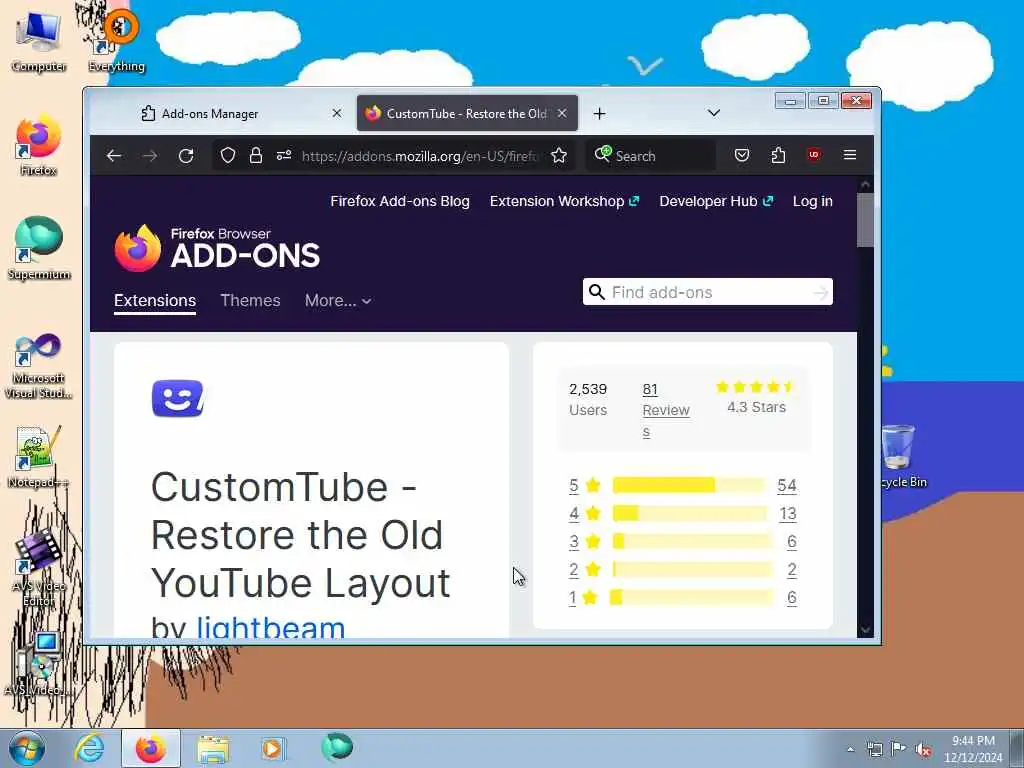
Task: Open Windows Media Player from taskbar
Action: (272, 748)
